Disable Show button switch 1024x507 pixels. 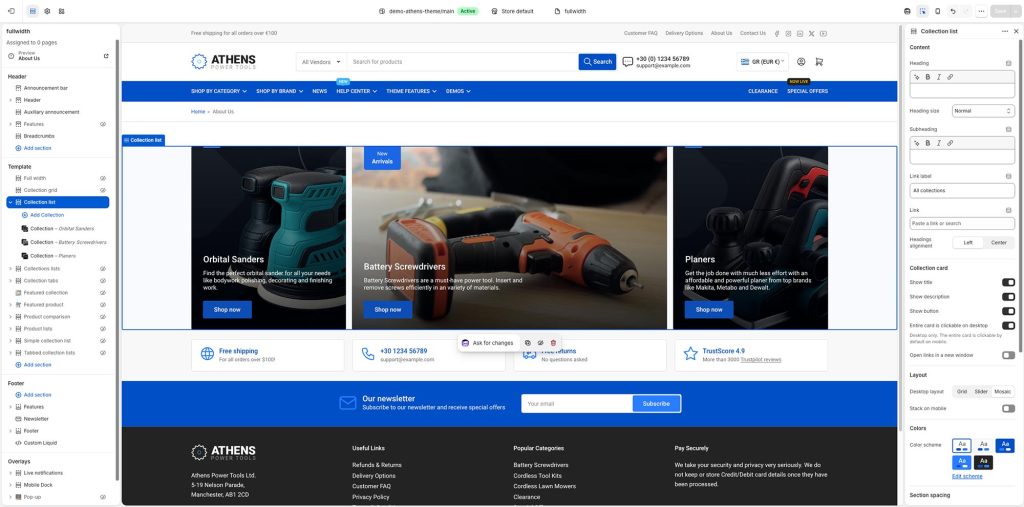click(1008, 311)
